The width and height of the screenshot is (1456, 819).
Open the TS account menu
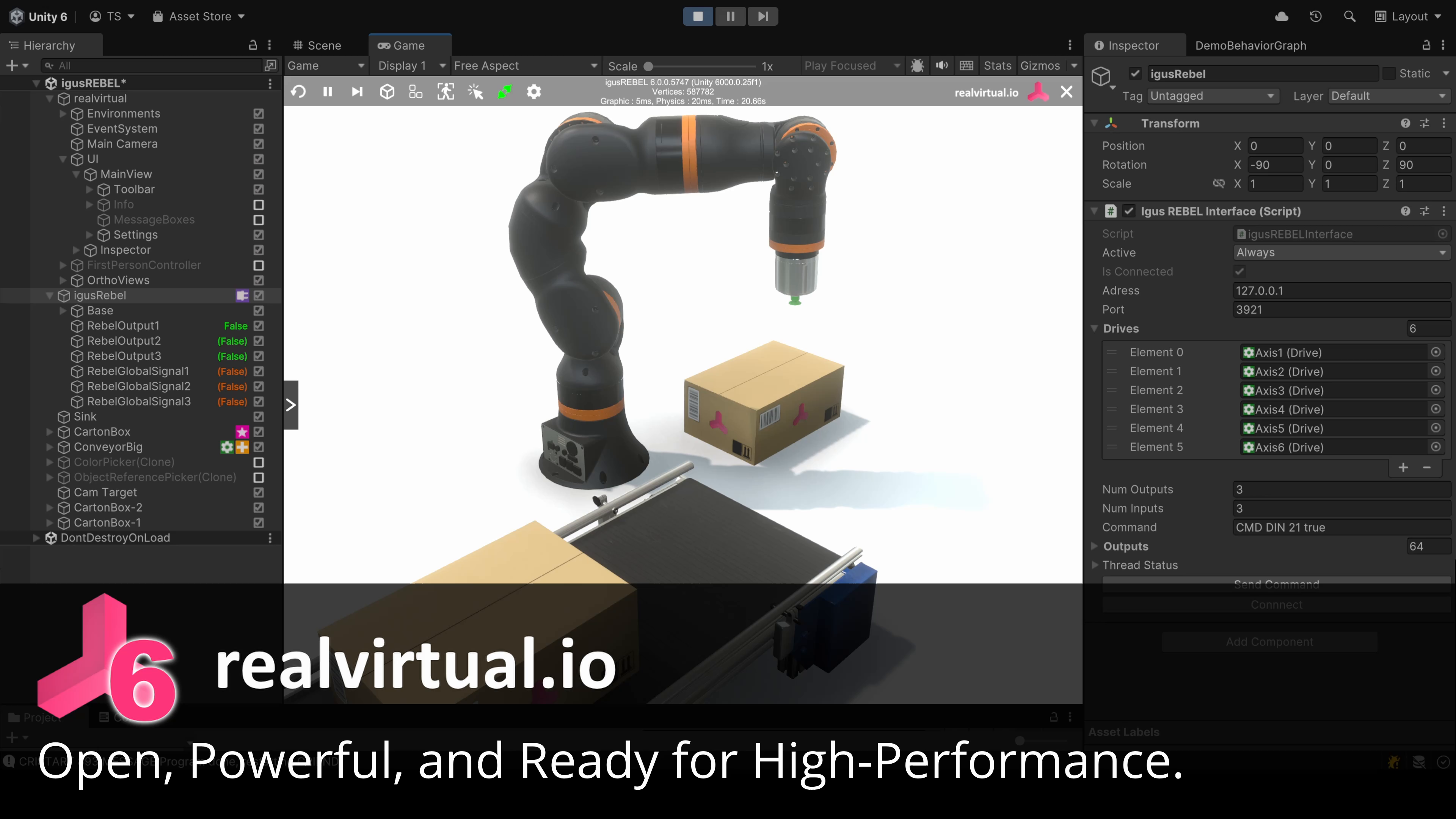pos(112,16)
